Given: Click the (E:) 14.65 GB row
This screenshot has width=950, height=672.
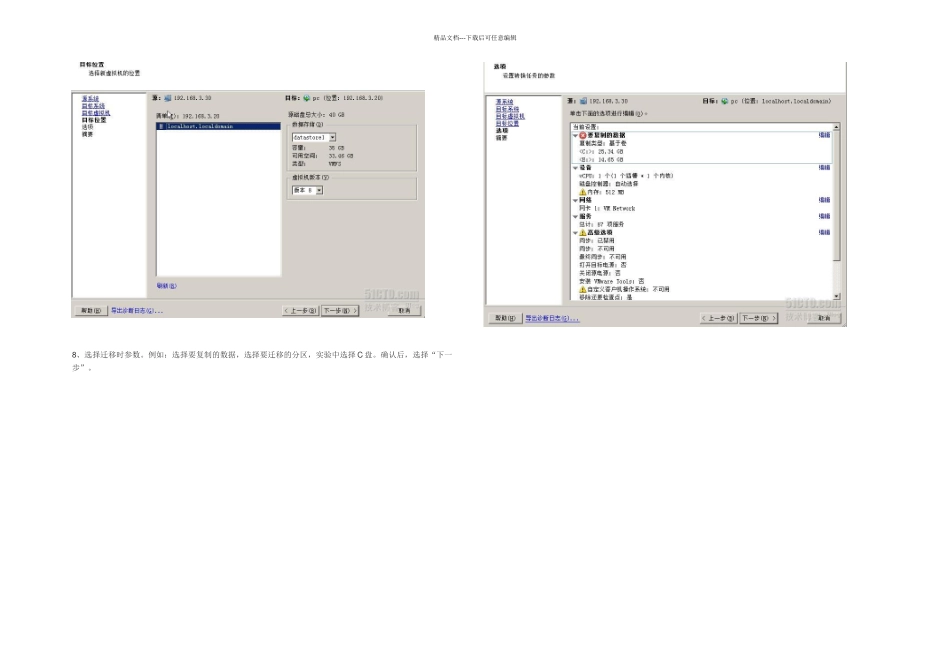Looking at the screenshot, I should click(601, 160).
